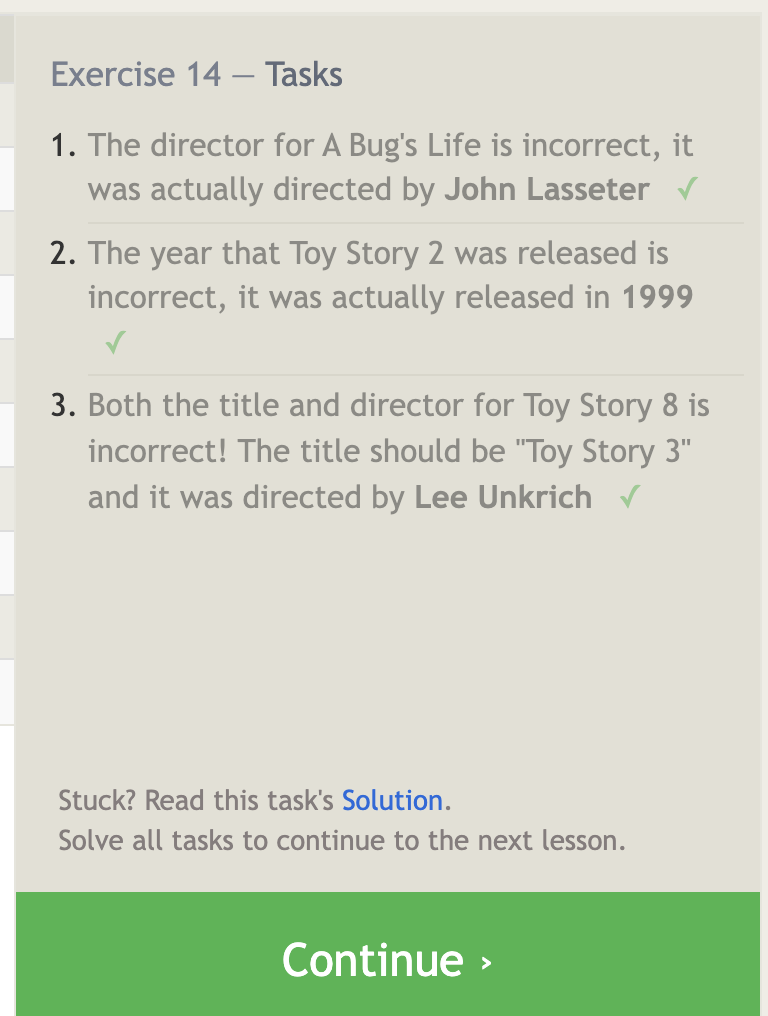Click the arrow chevron on the Continue button
Image resolution: width=768 pixels, height=1016 pixels.
pos(486,962)
